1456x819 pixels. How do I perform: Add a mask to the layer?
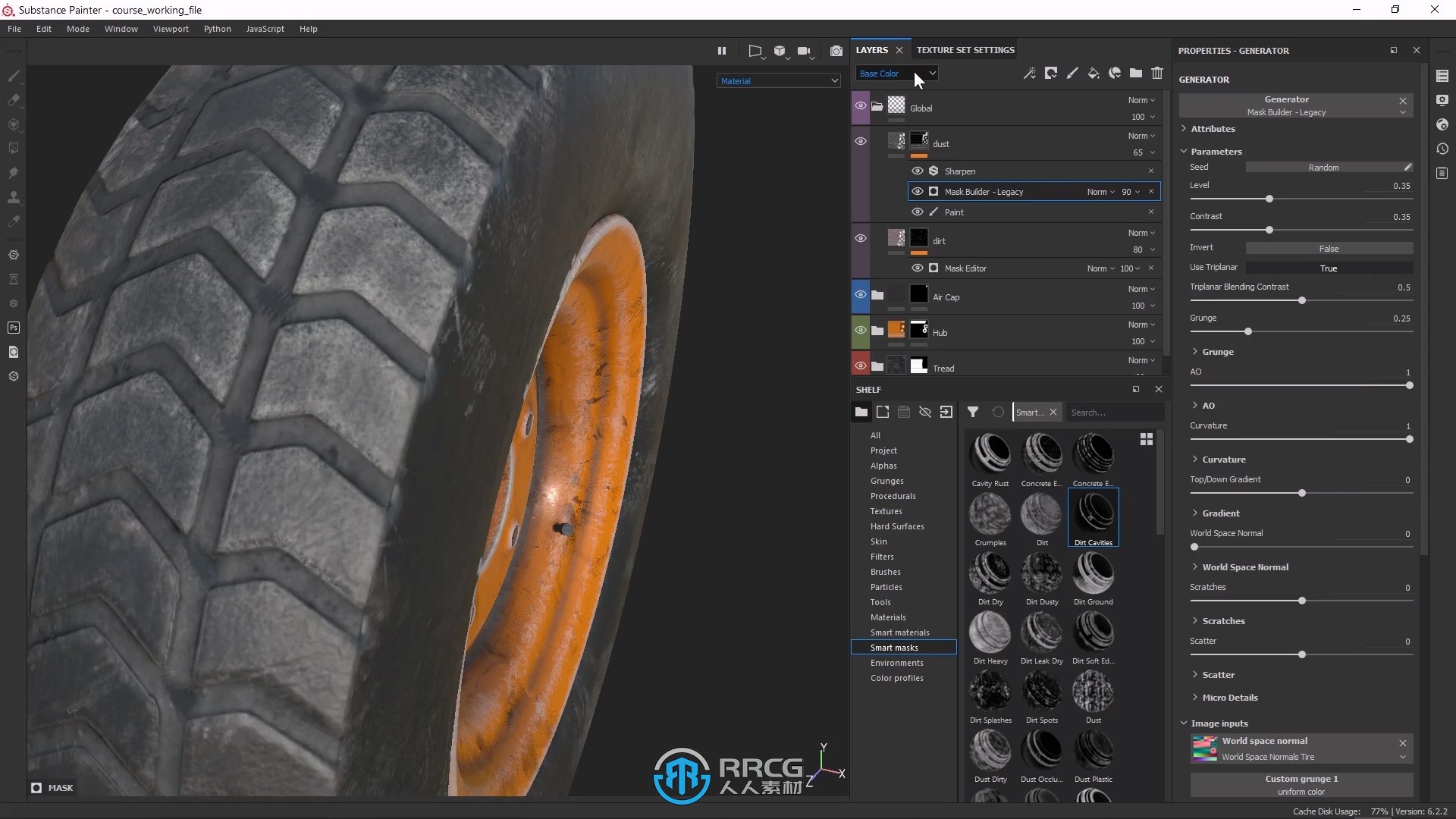tap(1051, 74)
